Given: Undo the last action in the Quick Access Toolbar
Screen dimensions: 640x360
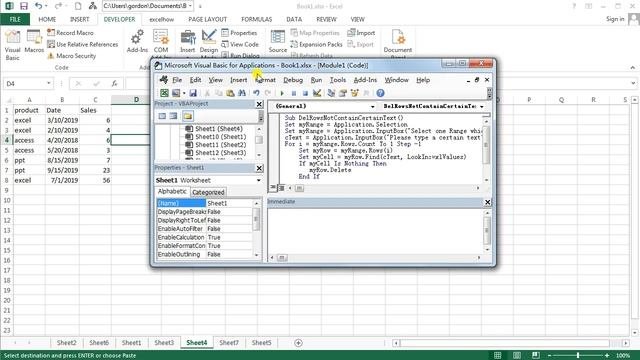Looking at the screenshot, I should pos(38,6).
